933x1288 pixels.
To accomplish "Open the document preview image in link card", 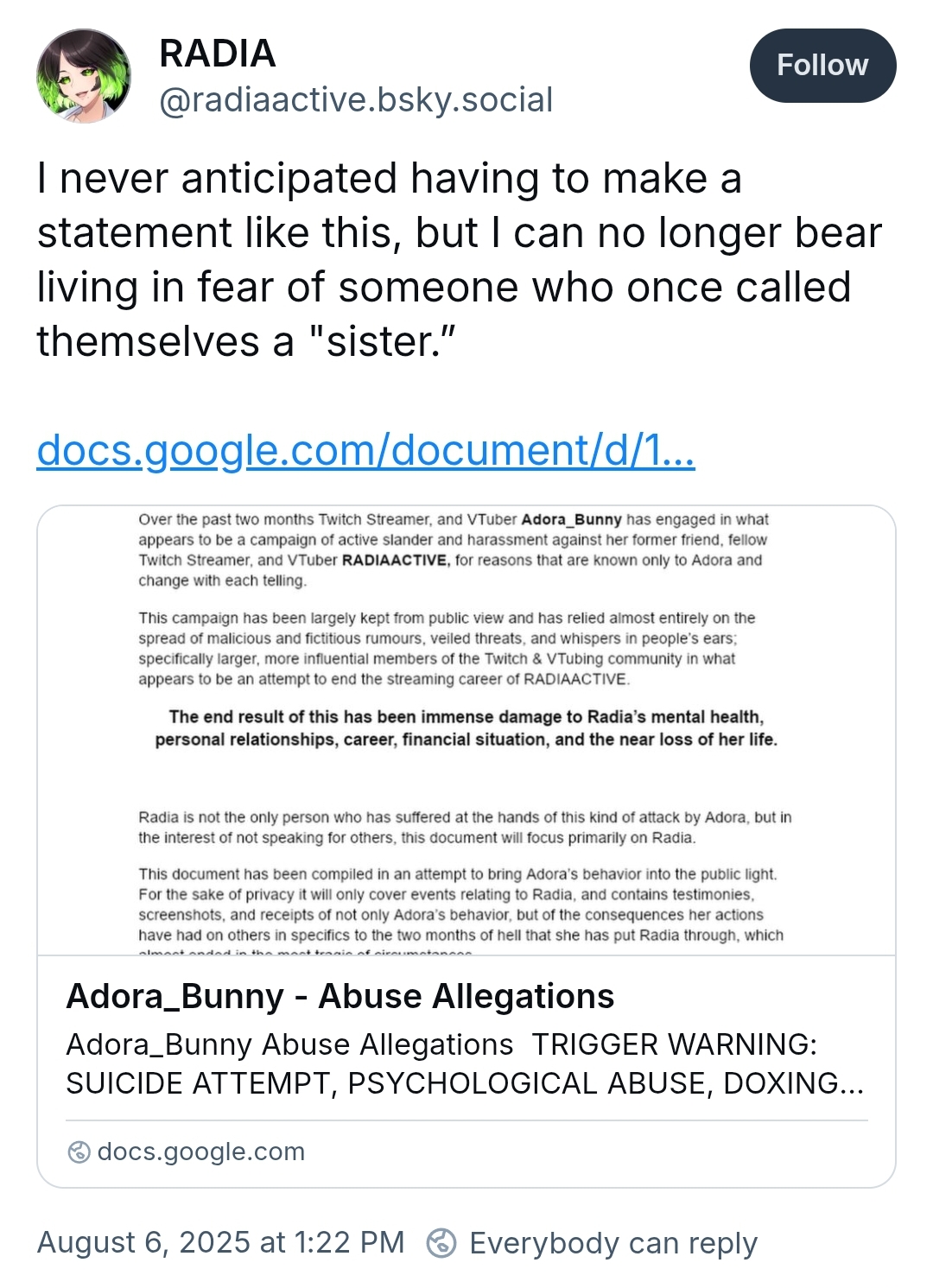I will coord(466,731).
